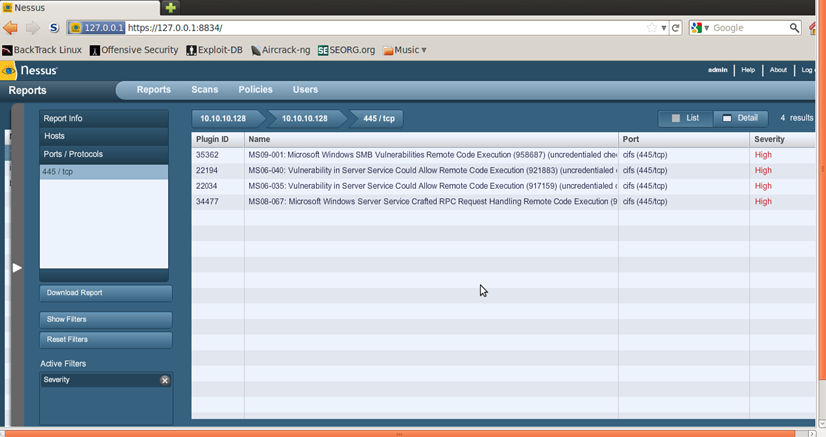Sort by Severity column header

click(x=783, y=140)
